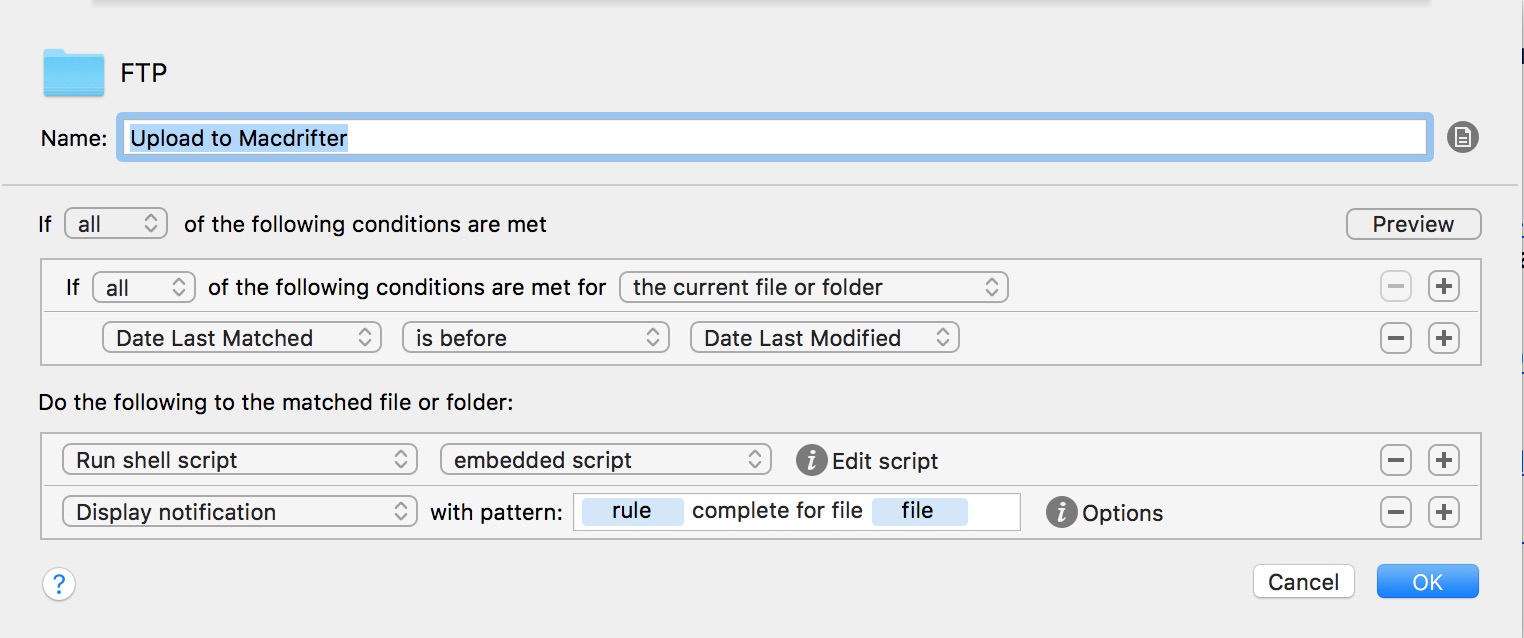The height and width of the screenshot is (638, 1524).
Task: Open Edit script for the shell action
Action: [886, 461]
